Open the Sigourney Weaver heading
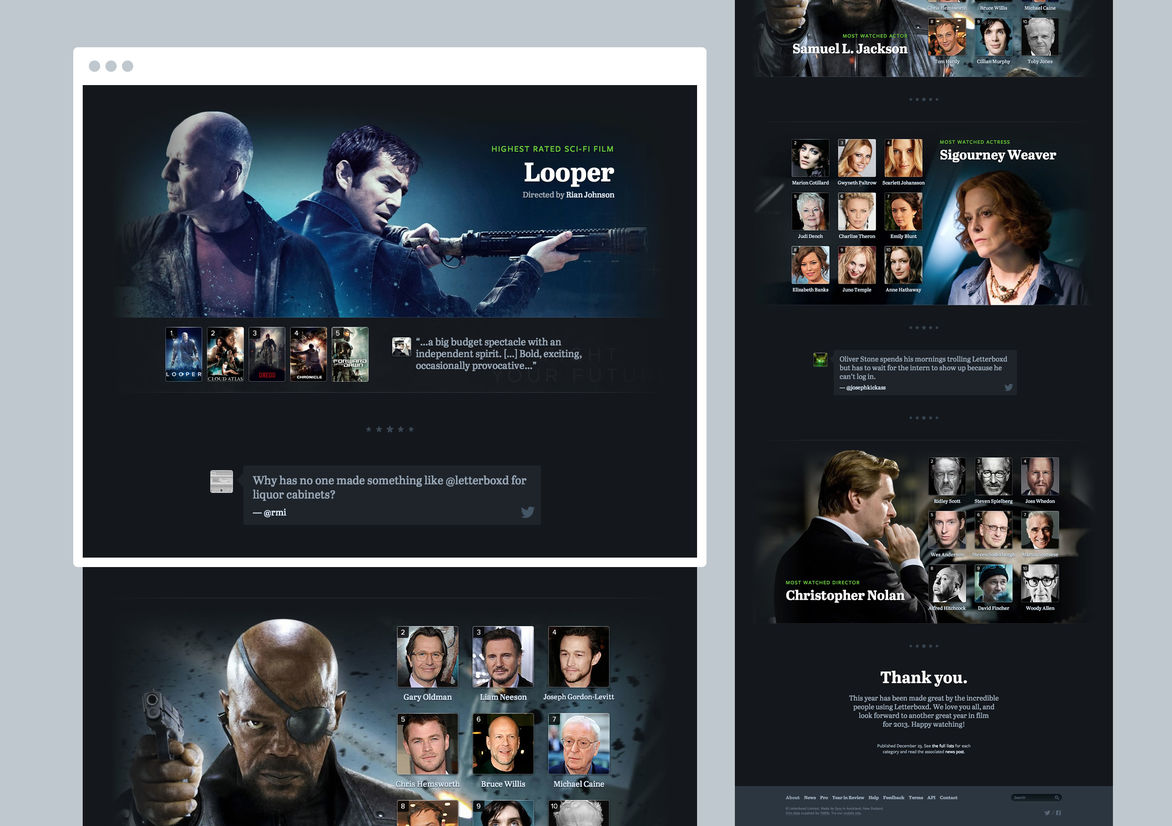 tap(998, 155)
